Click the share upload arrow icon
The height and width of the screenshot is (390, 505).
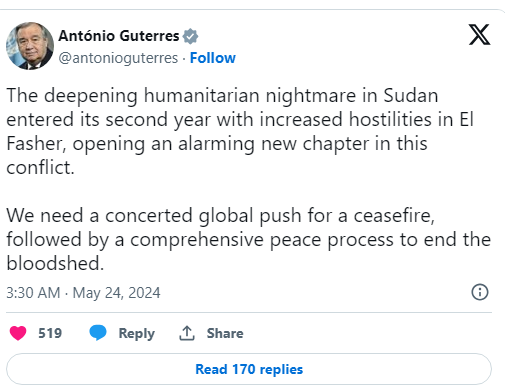187,333
